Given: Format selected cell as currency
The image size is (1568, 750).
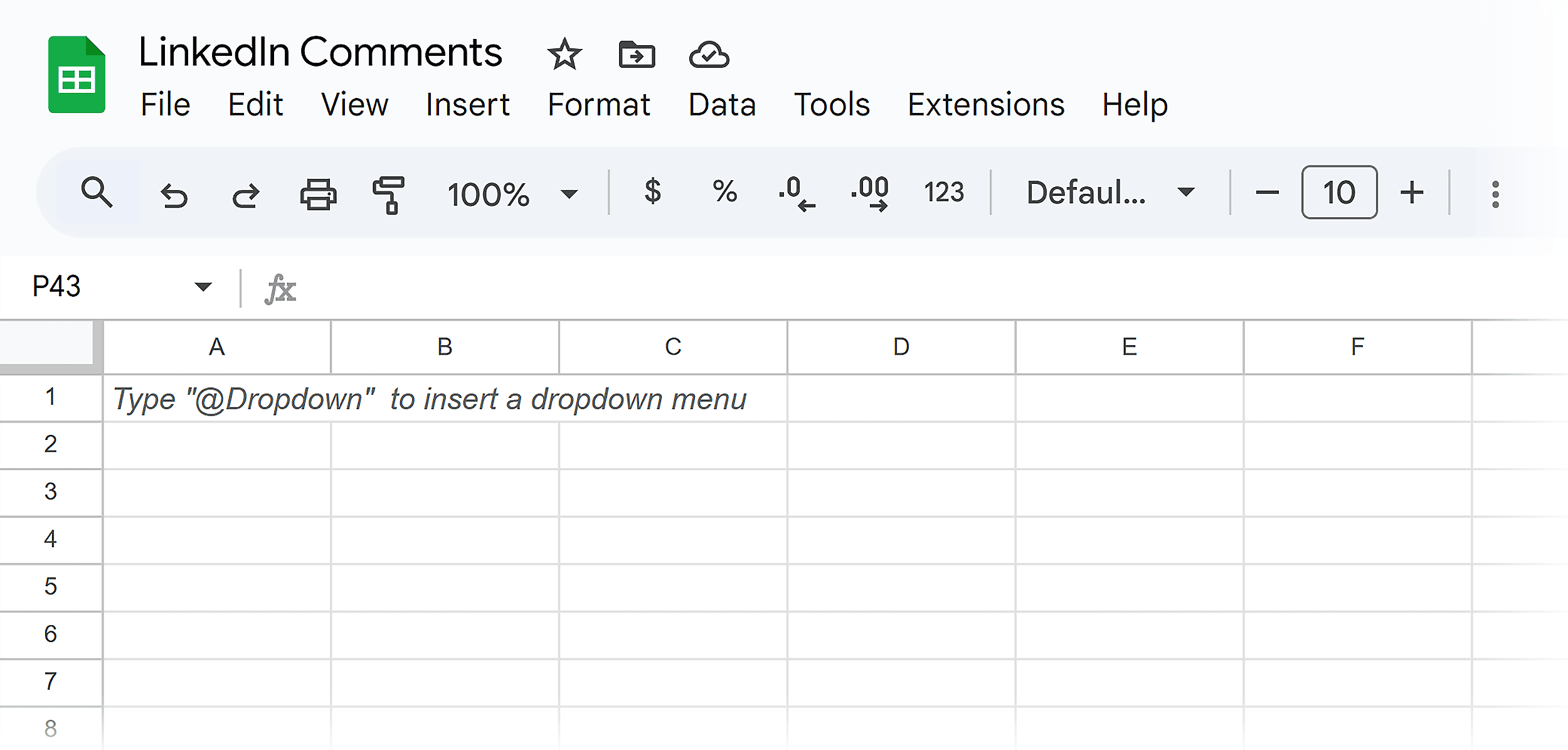Looking at the screenshot, I should click(x=653, y=193).
